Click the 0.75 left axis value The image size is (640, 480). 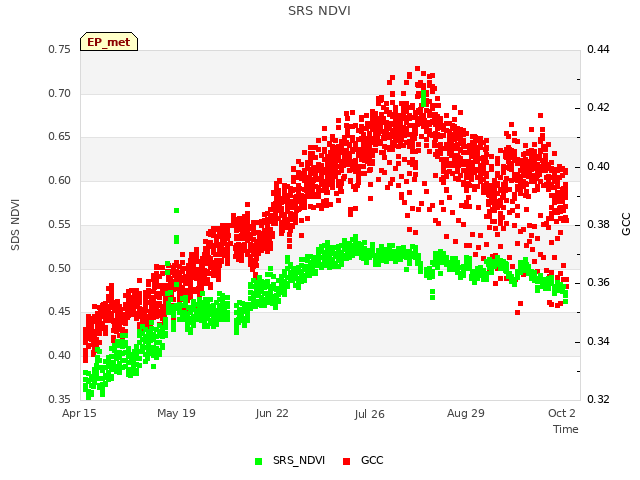point(60,49)
